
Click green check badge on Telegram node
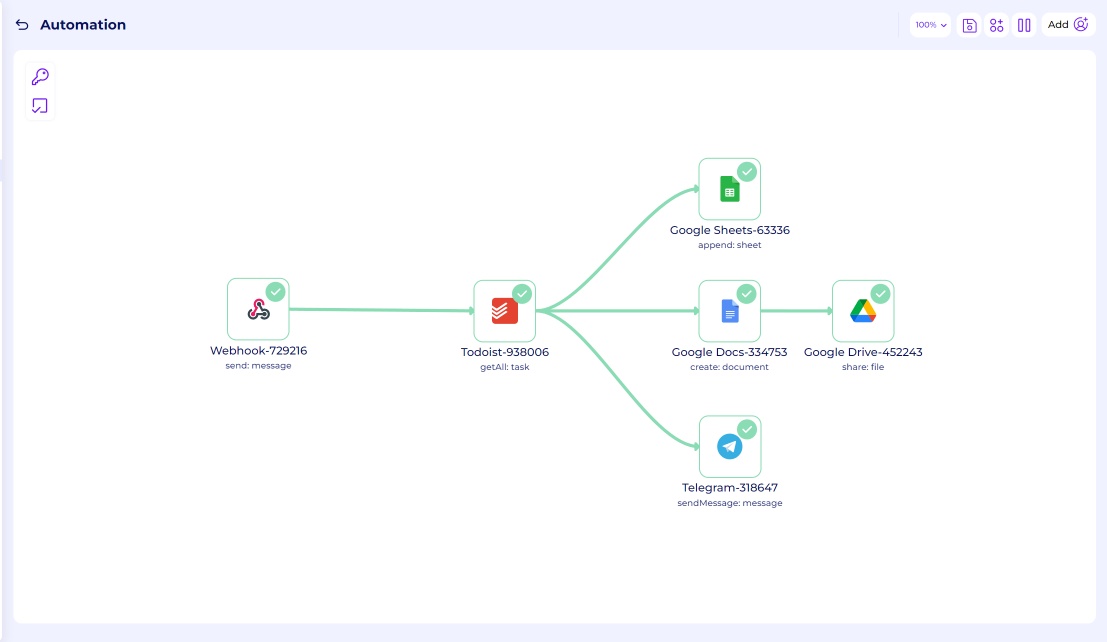point(747,429)
